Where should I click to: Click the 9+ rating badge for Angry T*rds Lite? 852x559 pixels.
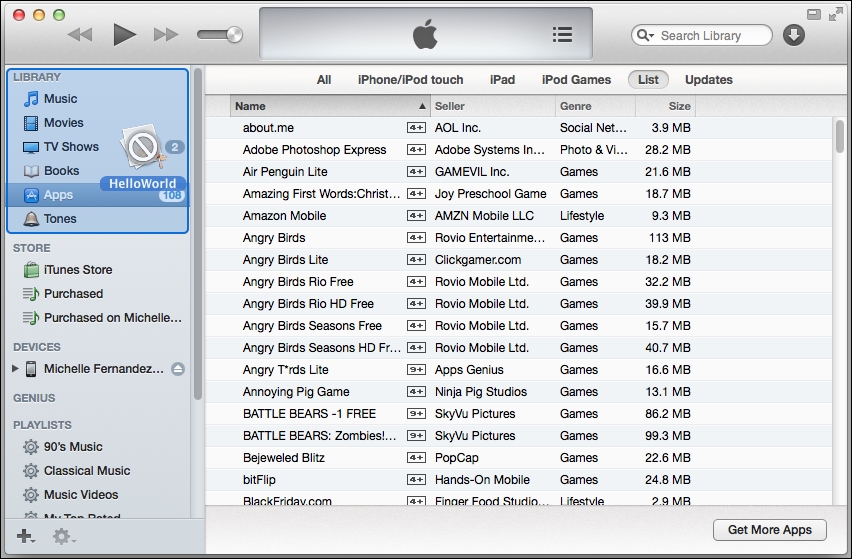(416, 370)
